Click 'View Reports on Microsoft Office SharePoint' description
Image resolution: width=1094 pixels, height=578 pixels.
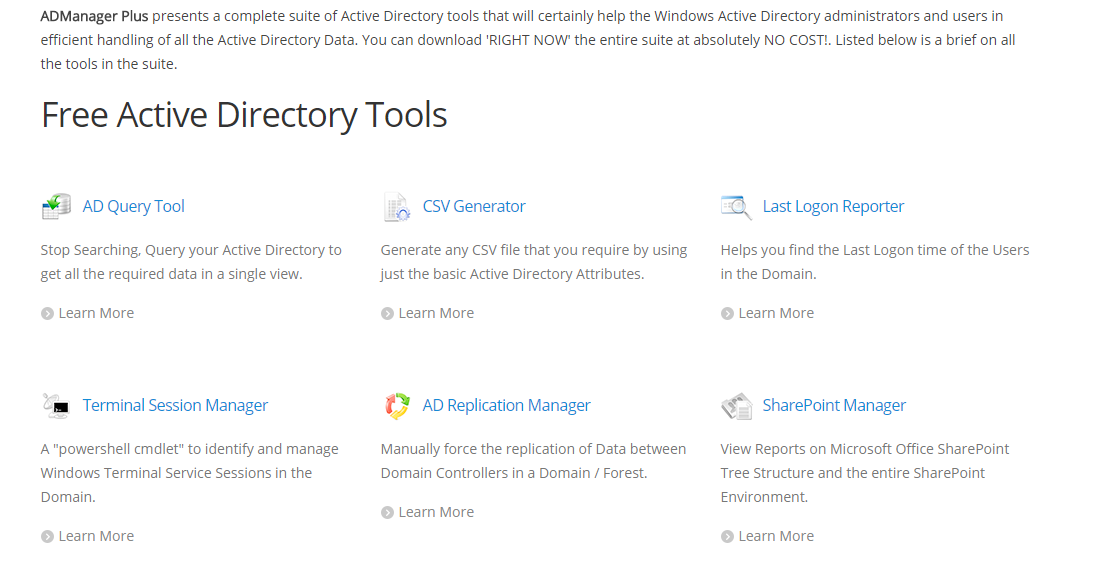865,473
